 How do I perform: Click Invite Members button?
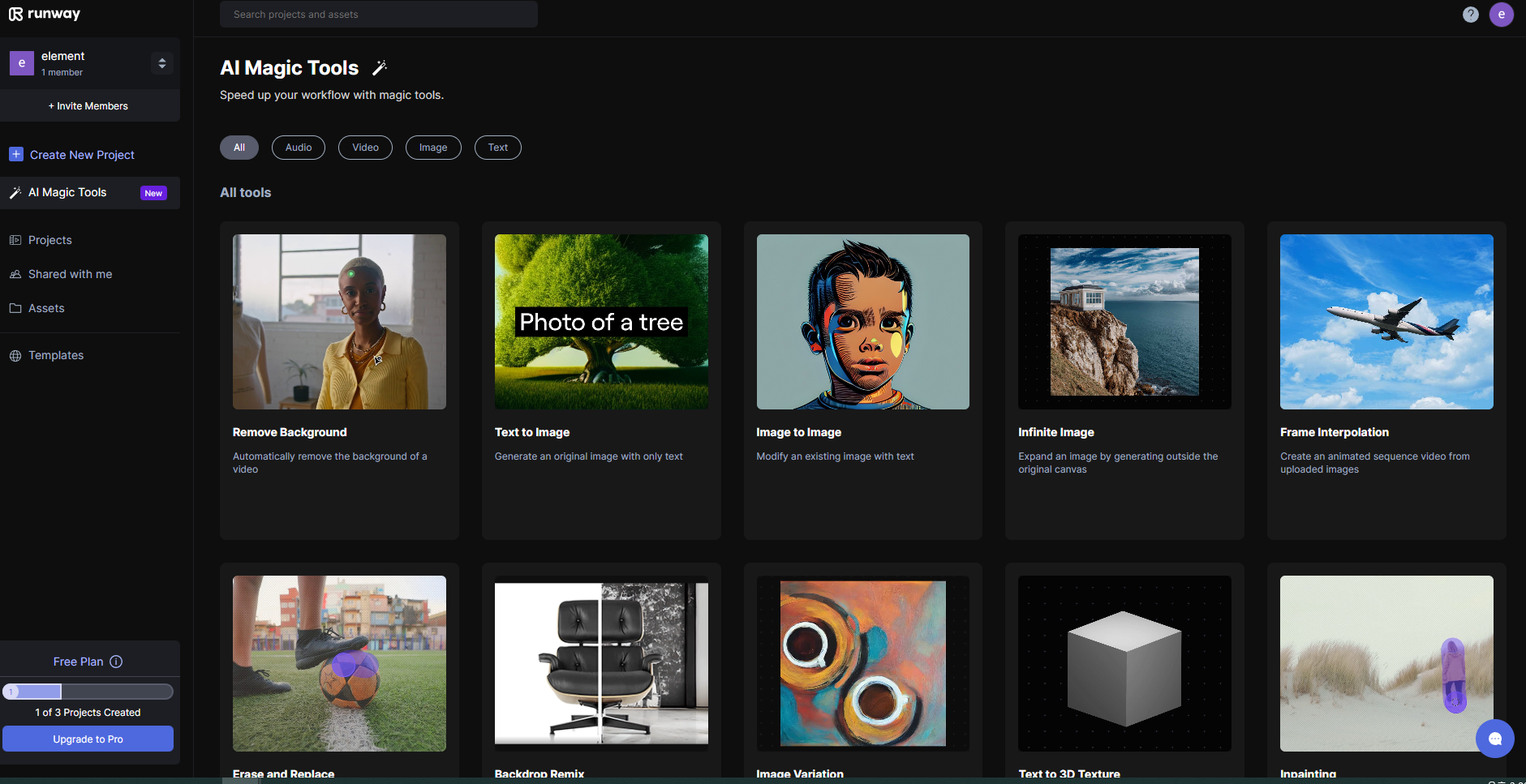(89, 106)
